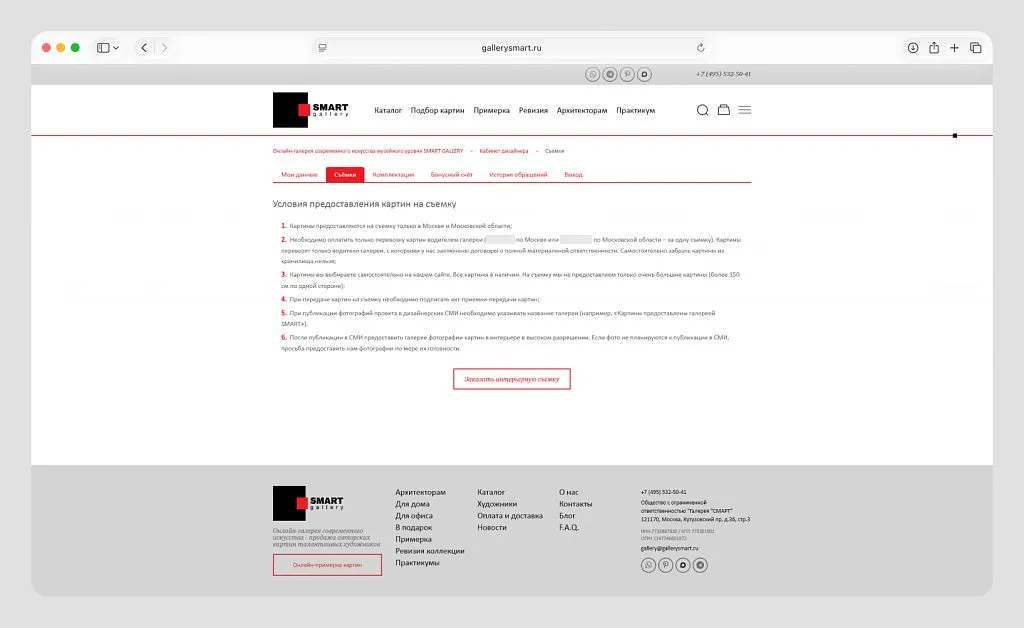The height and width of the screenshot is (628, 1024).
Task: Switch to the Мои данные tab
Action: [299, 175]
